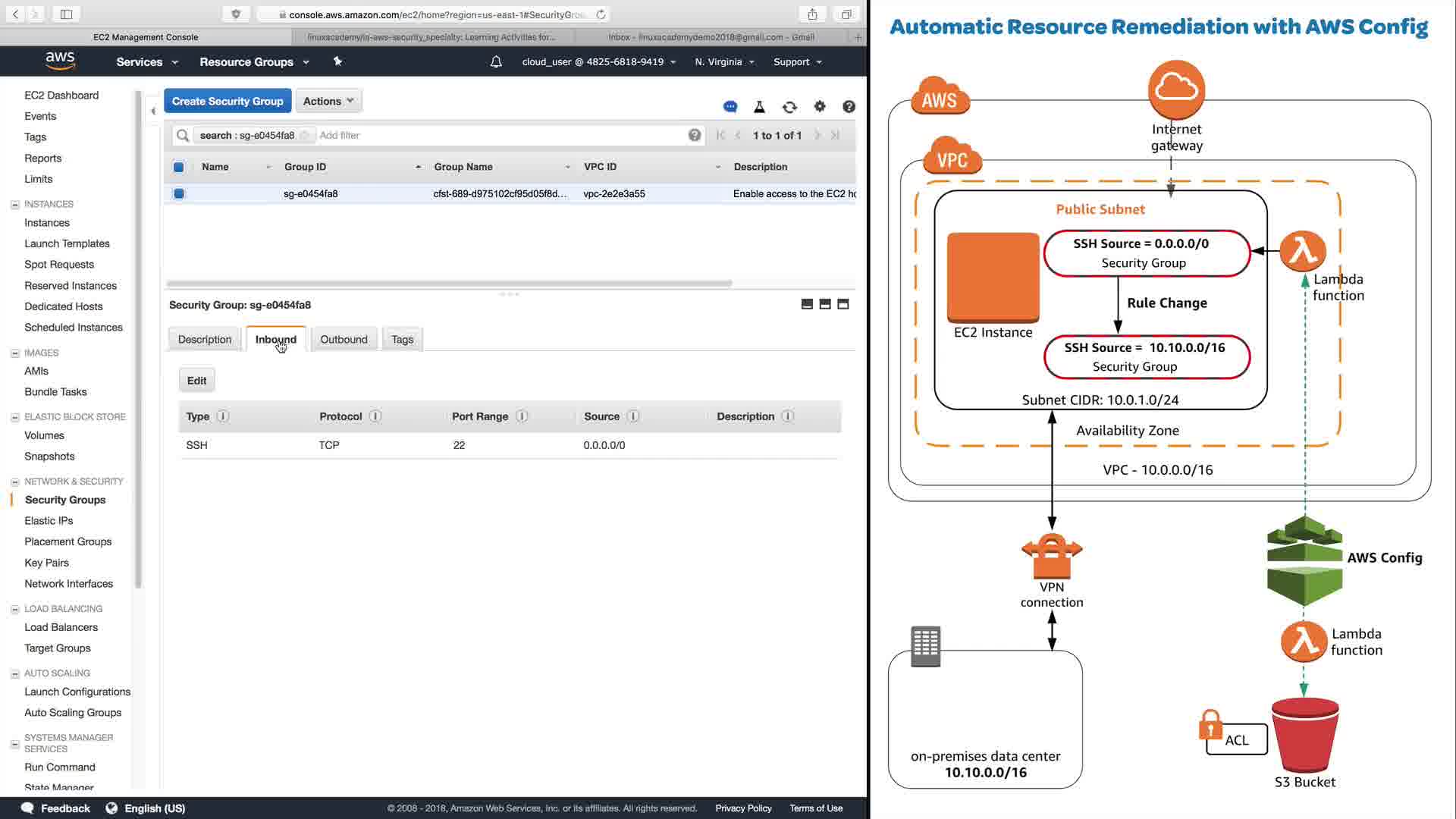Uncheck the sg-e0454fa8 row checkbox
Screen dimensions: 1456x819
click(179, 193)
